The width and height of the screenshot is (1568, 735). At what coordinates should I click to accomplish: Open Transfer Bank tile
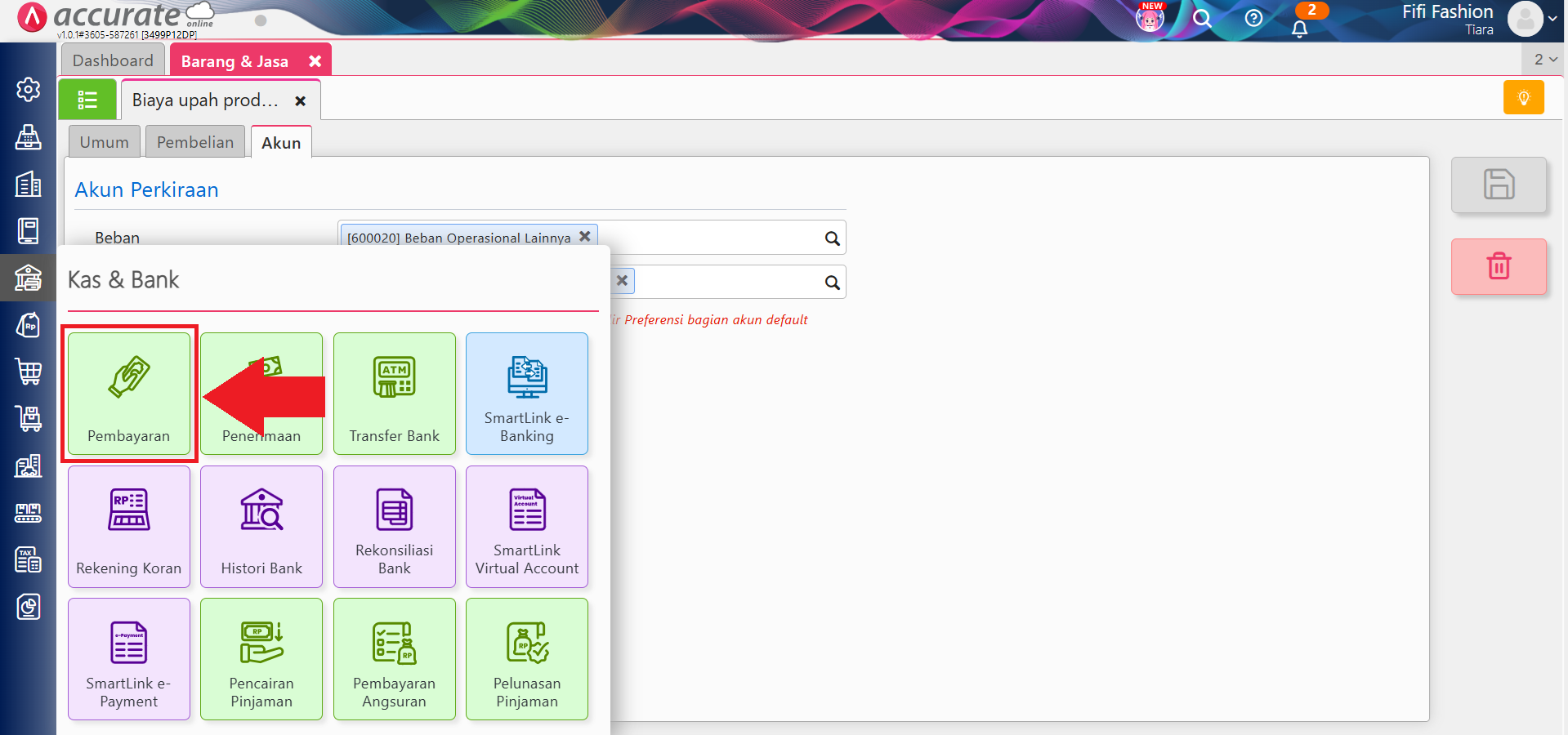pos(394,394)
